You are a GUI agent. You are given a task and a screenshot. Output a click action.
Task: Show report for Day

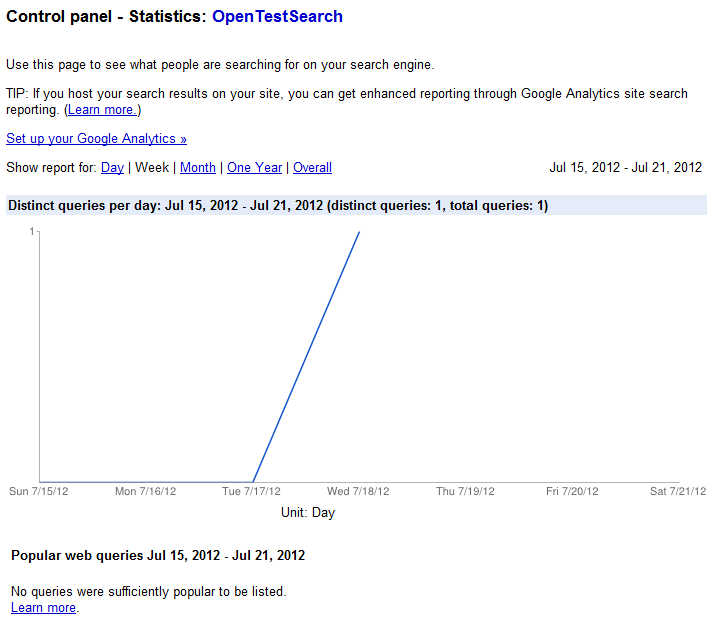(112, 167)
